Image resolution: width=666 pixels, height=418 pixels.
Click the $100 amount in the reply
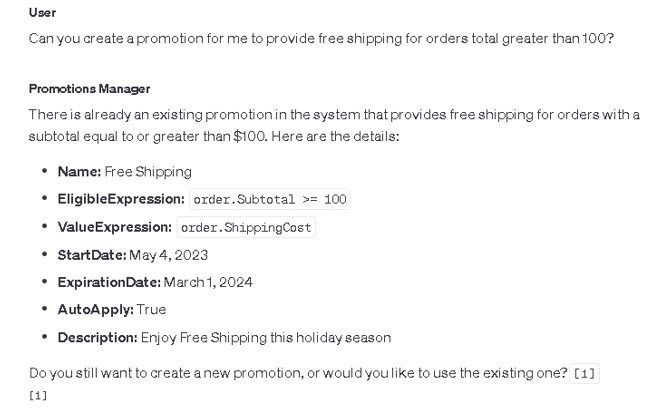[x=250, y=136]
